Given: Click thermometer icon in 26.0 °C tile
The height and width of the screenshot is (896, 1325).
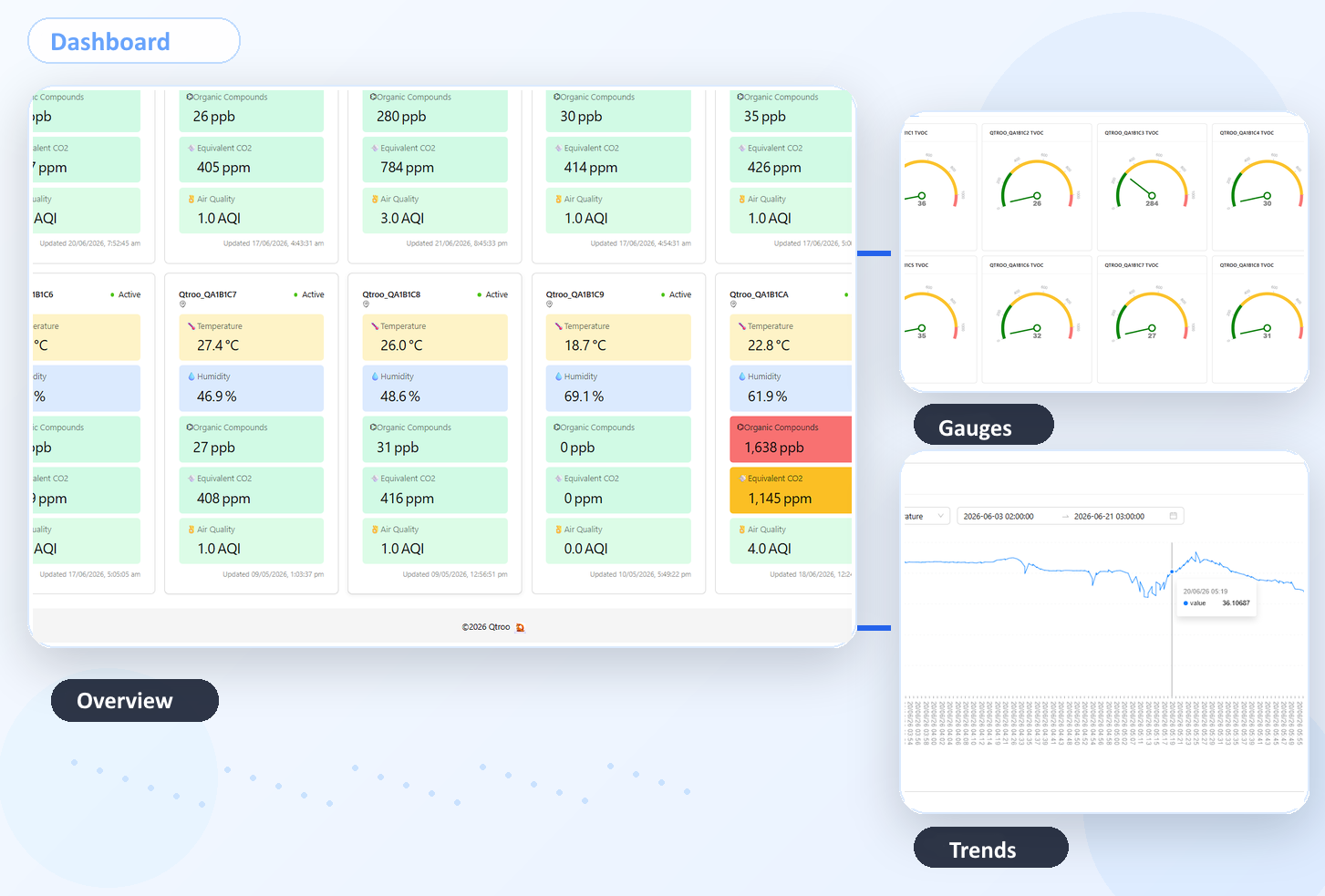Looking at the screenshot, I should [x=375, y=326].
